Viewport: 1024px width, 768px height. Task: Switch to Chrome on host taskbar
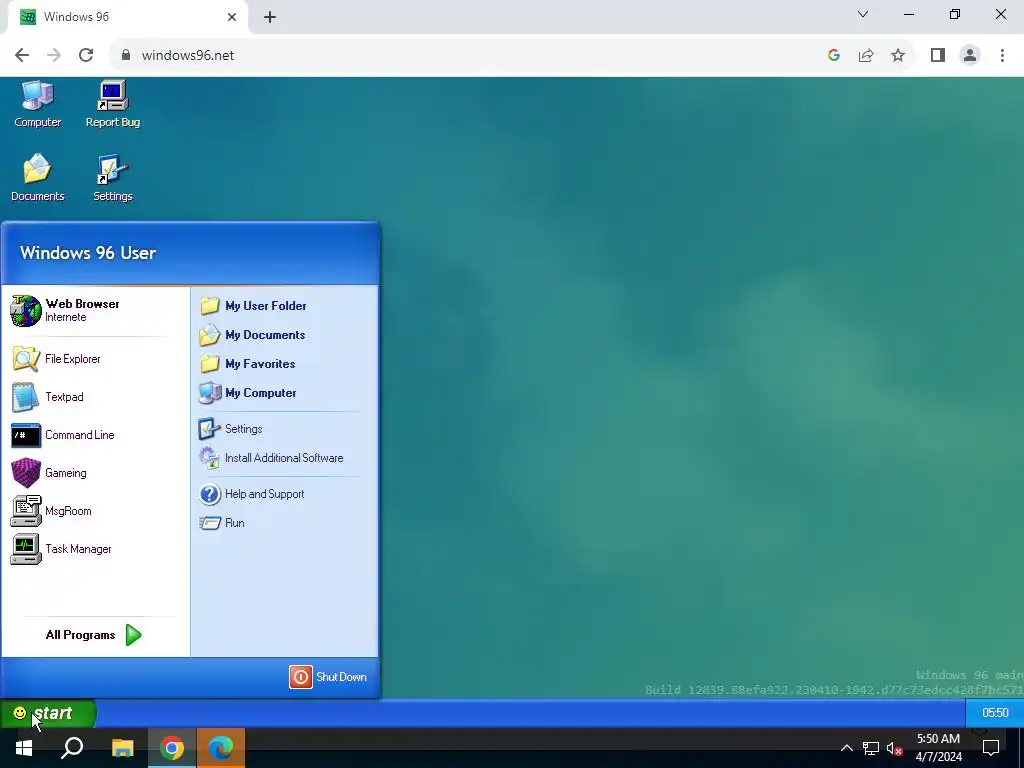point(172,748)
